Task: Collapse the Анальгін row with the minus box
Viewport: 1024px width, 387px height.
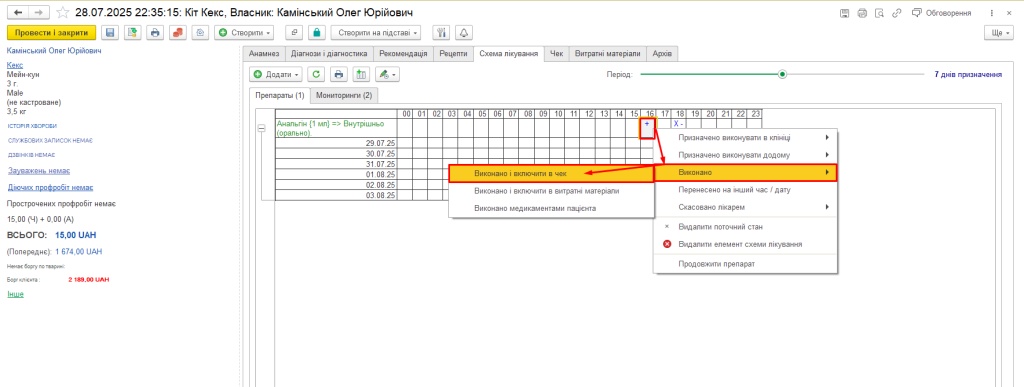Action: click(261, 129)
